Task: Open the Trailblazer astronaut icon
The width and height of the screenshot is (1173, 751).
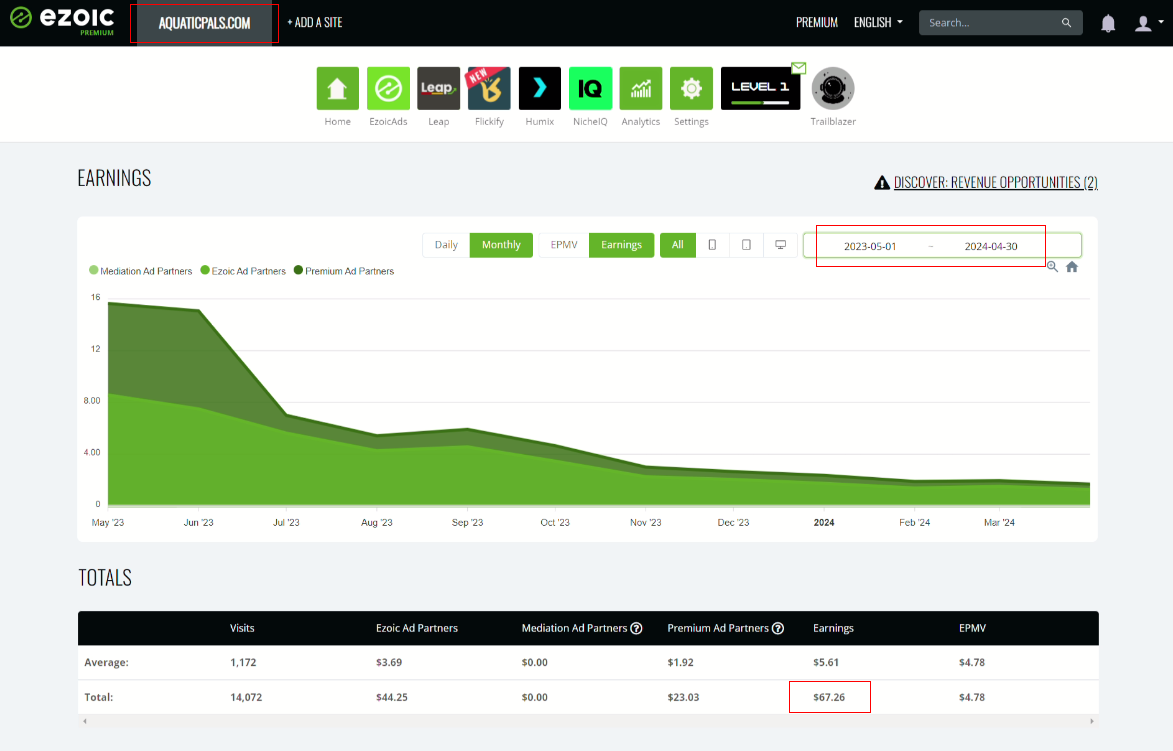Action: [x=833, y=88]
